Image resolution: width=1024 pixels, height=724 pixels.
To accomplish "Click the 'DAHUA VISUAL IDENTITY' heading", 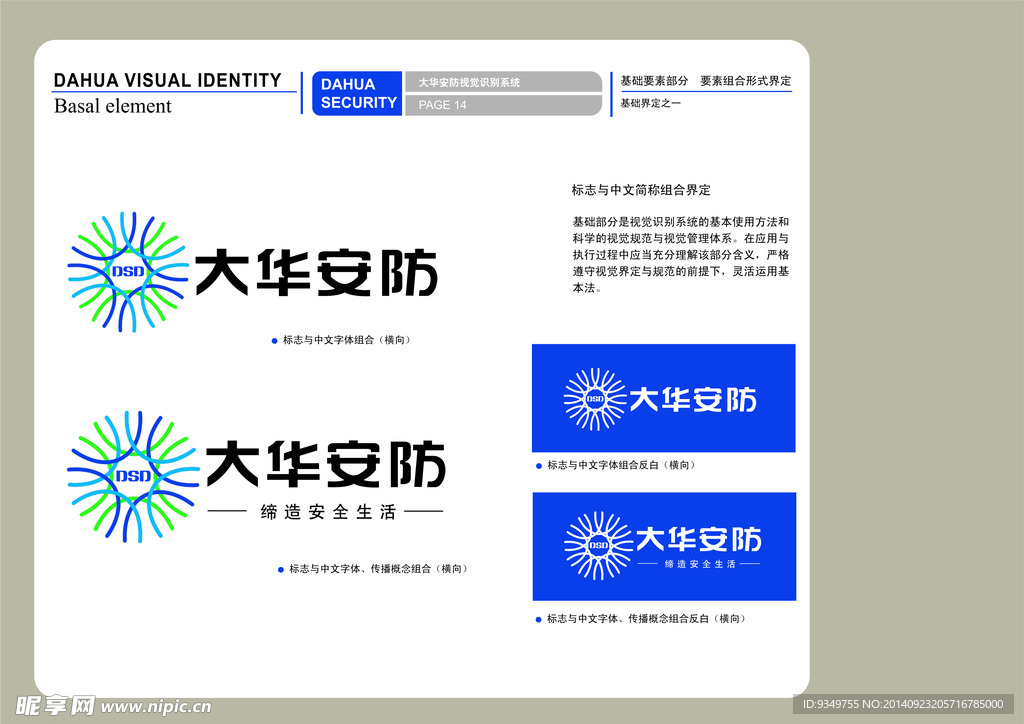I will (x=167, y=80).
